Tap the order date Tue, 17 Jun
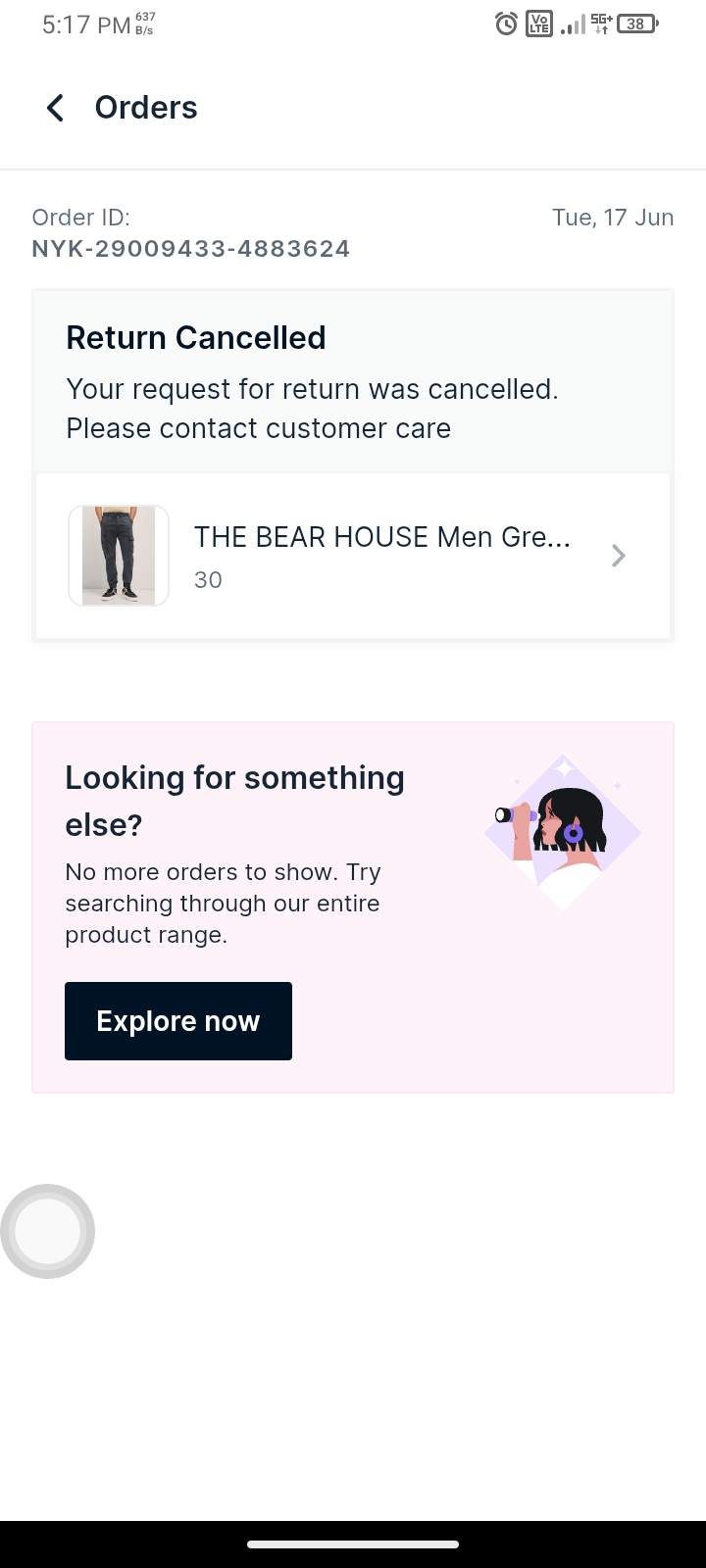Image resolution: width=706 pixels, height=1568 pixels. pos(613,218)
